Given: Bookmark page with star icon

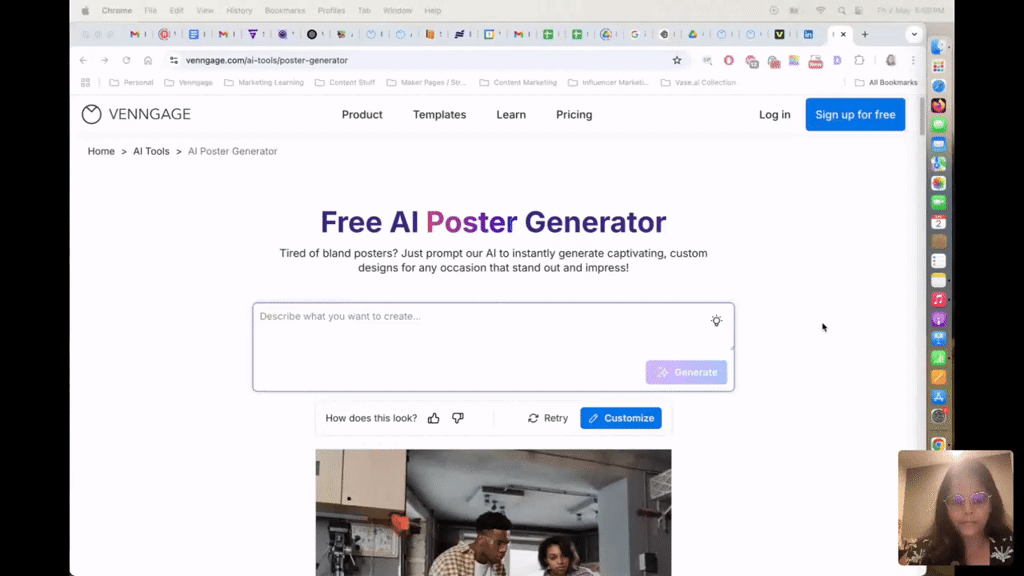Looking at the screenshot, I should (677, 60).
